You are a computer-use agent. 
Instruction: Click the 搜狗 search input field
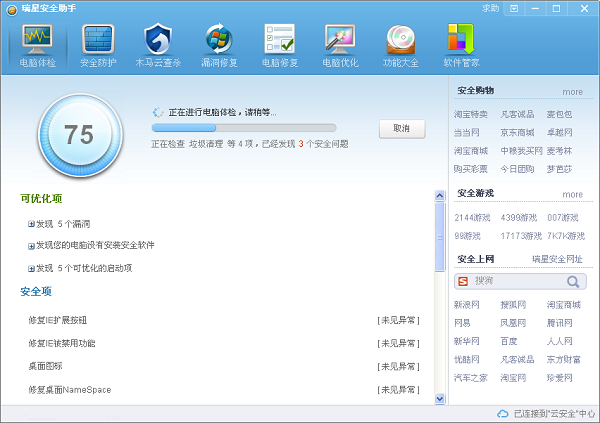(x=519, y=281)
